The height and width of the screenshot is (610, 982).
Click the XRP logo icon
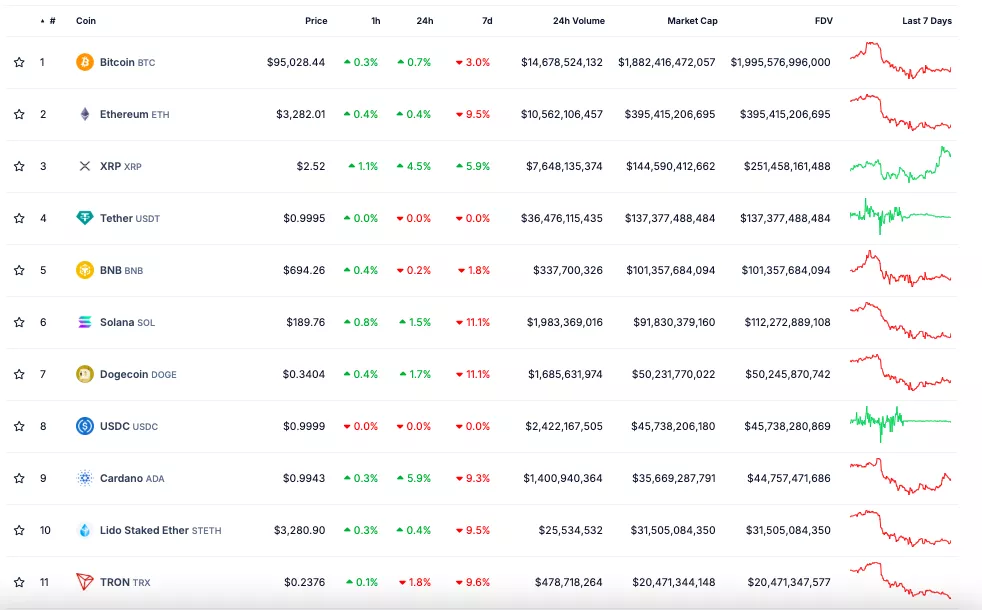(x=85, y=166)
